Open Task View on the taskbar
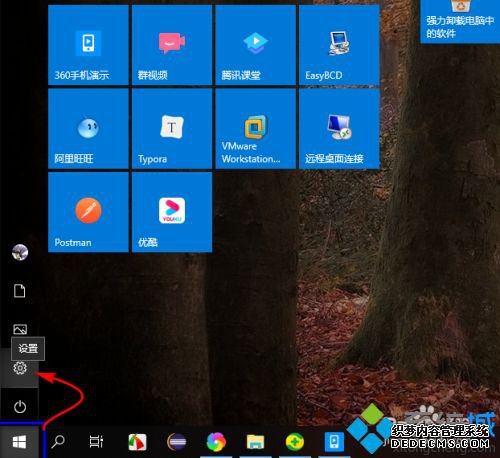Viewport: 500px width, 458px height. tap(96, 442)
